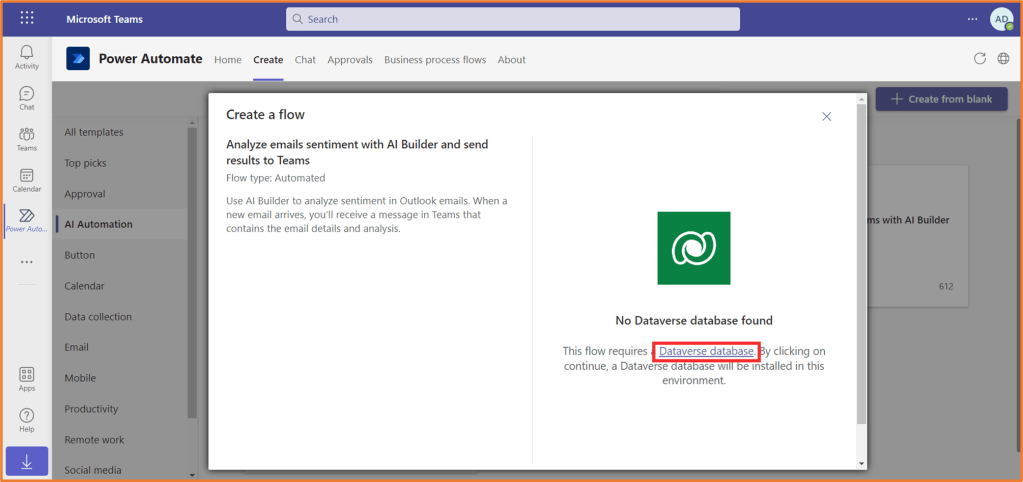Open the settings and more ellipsis menu
The width and height of the screenshot is (1023, 482).
(972, 19)
